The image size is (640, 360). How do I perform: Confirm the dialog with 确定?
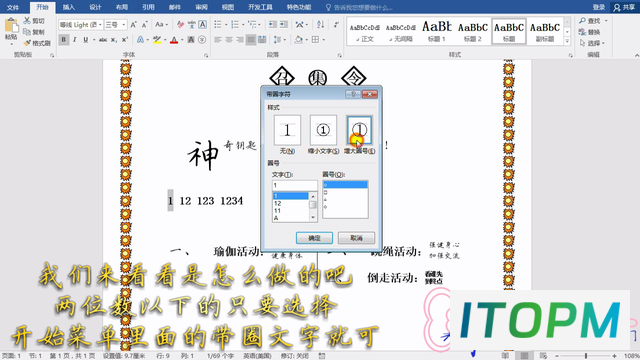[314, 238]
